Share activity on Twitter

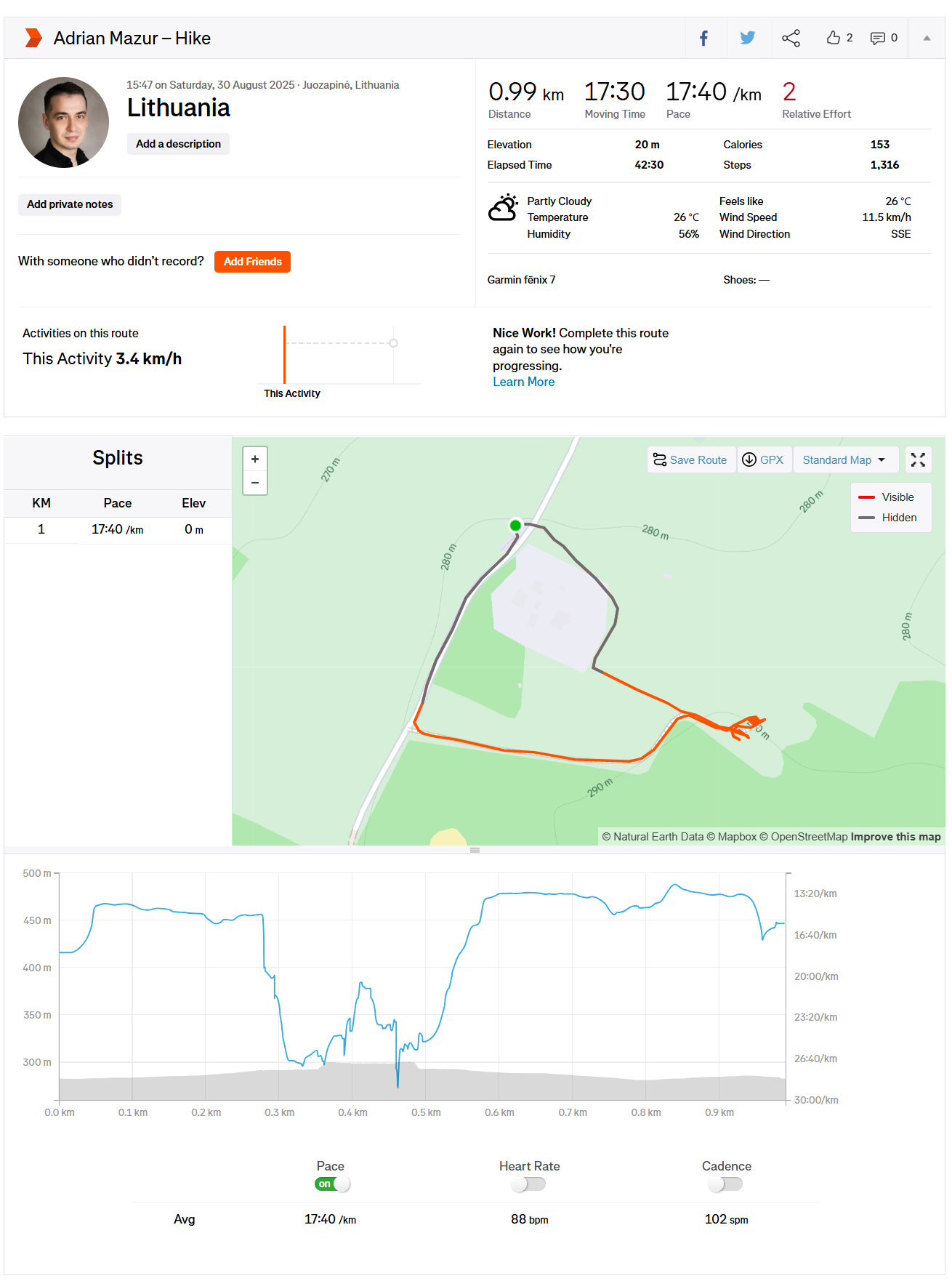(747, 38)
